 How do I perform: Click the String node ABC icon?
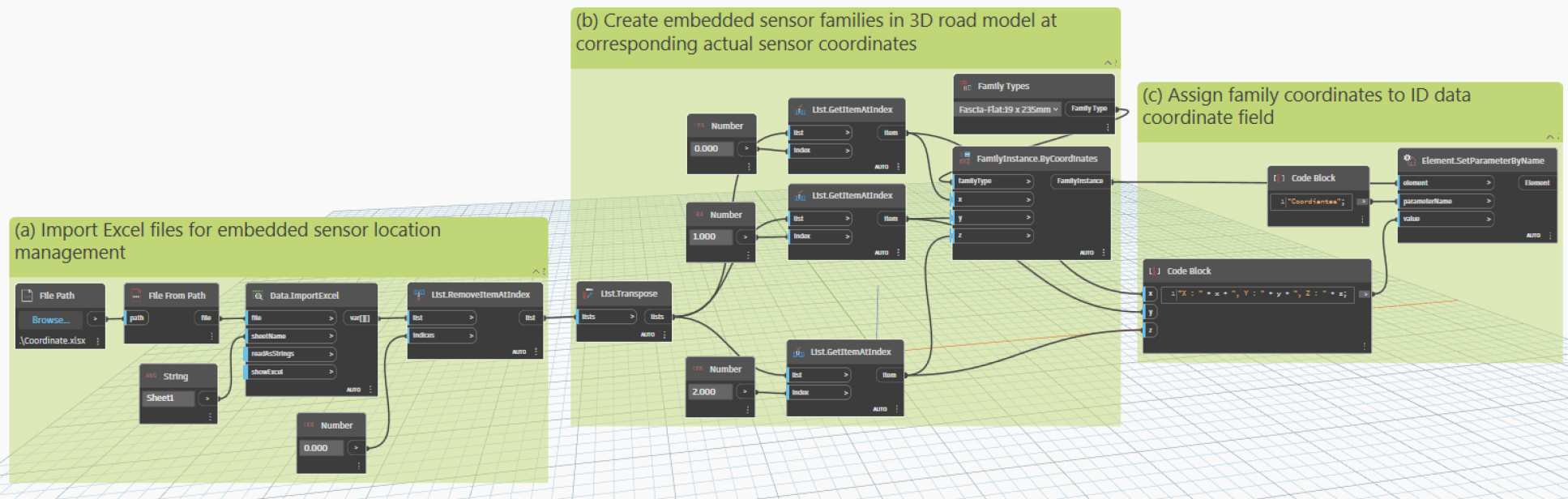click(x=152, y=376)
